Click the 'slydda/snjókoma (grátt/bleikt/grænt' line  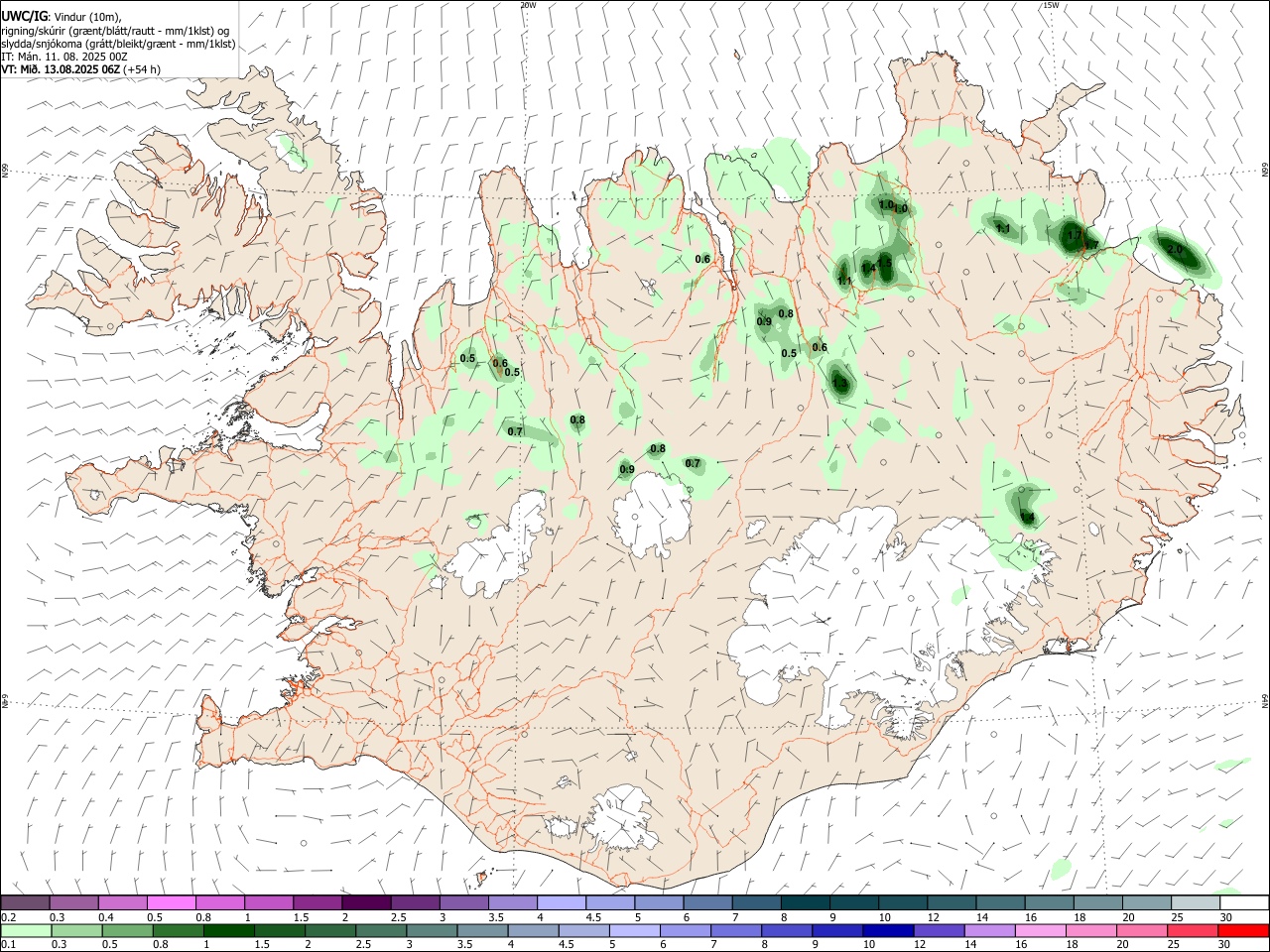pos(118,44)
